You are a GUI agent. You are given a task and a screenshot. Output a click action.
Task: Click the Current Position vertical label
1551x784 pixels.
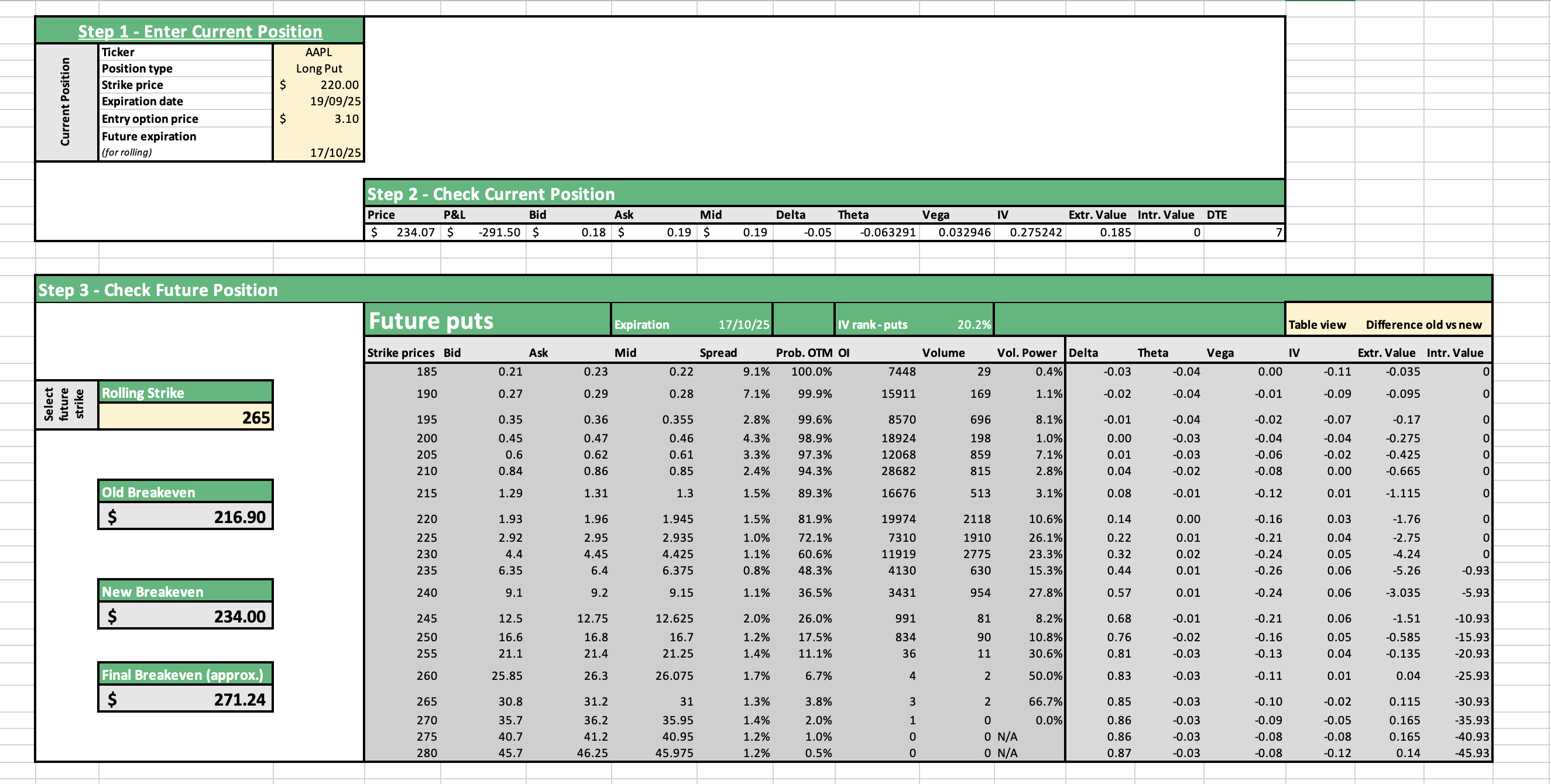pyautogui.click(x=65, y=102)
